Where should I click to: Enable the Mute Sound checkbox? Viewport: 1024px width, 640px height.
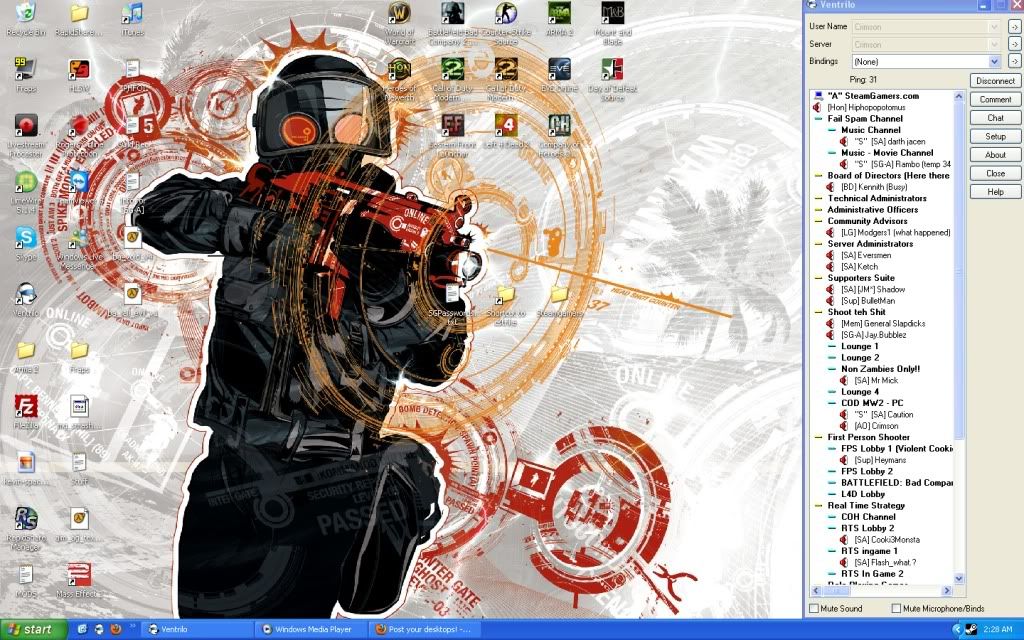click(814, 609)
